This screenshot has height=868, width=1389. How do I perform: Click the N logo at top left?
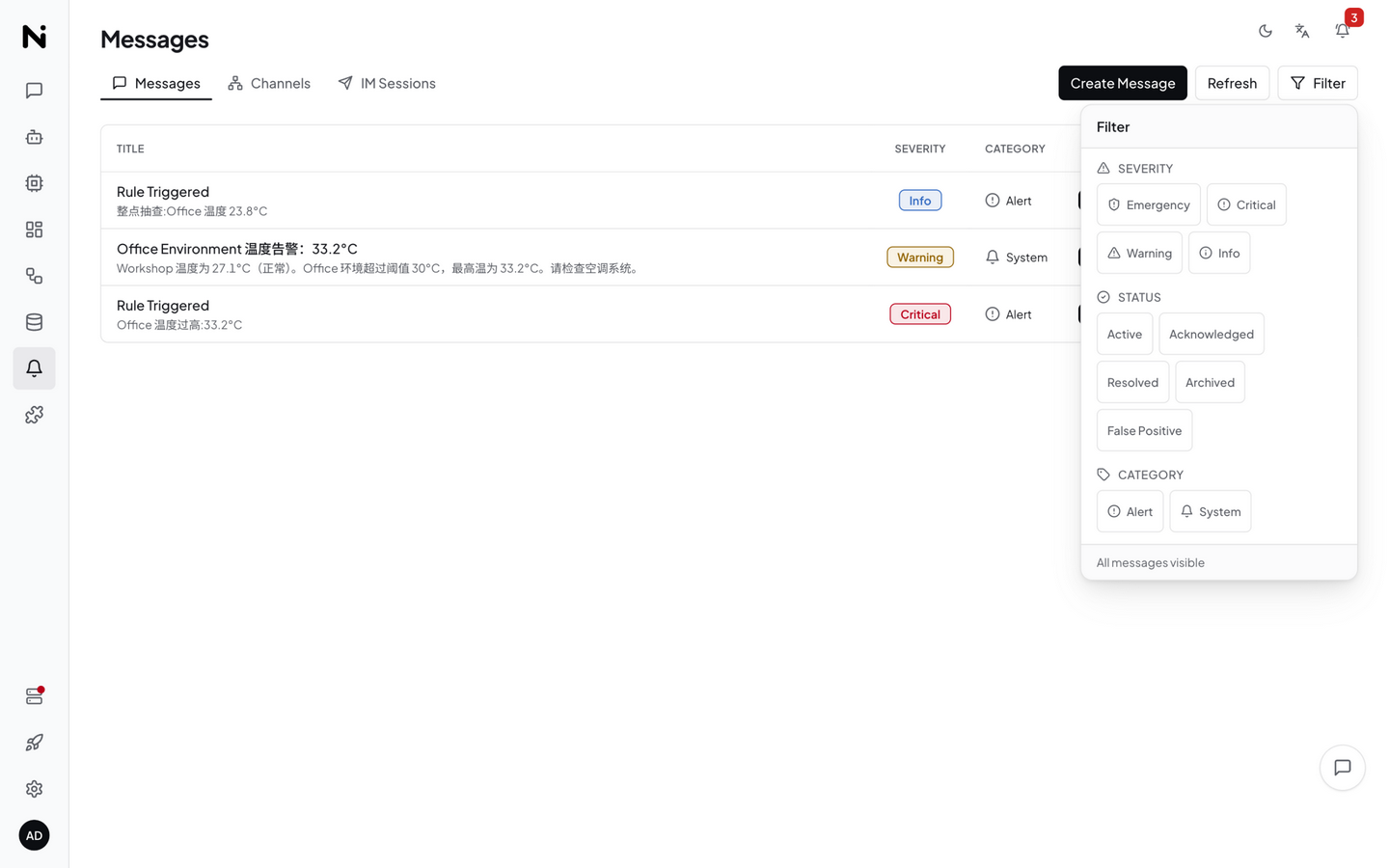34,37
